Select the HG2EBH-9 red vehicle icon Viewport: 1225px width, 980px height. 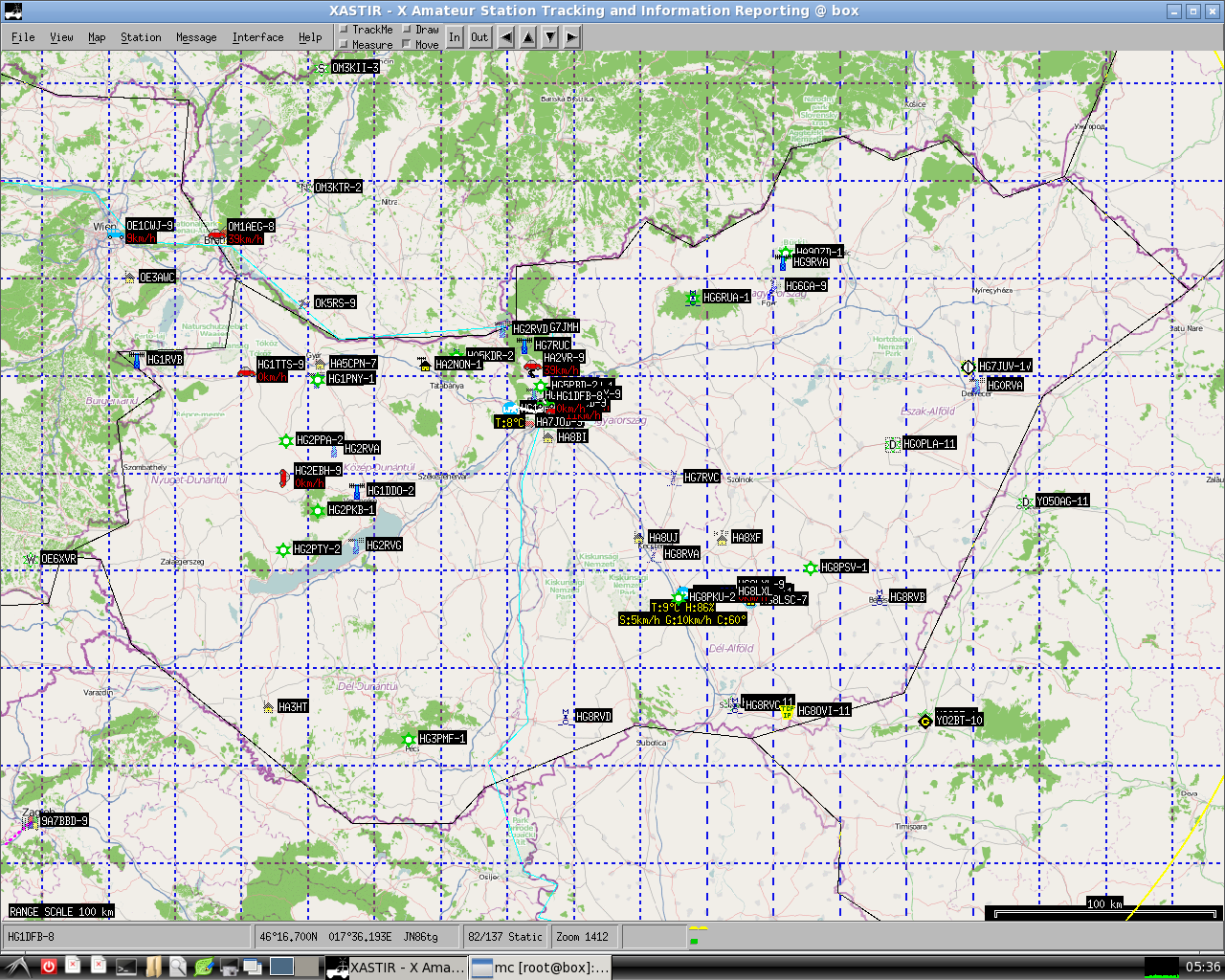tap(283, 478)
